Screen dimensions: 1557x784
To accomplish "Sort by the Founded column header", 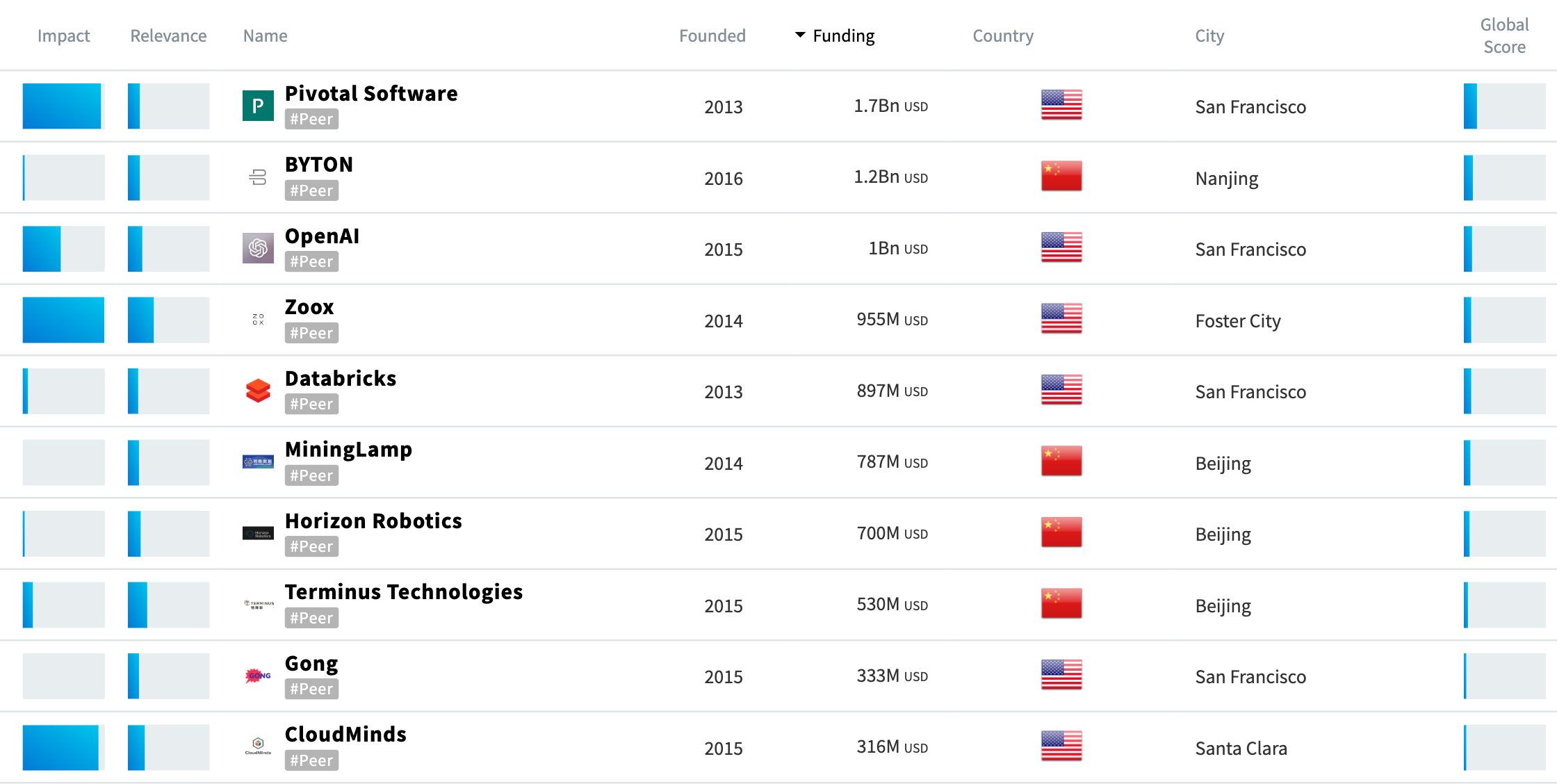I will click(x=712, y=35).
